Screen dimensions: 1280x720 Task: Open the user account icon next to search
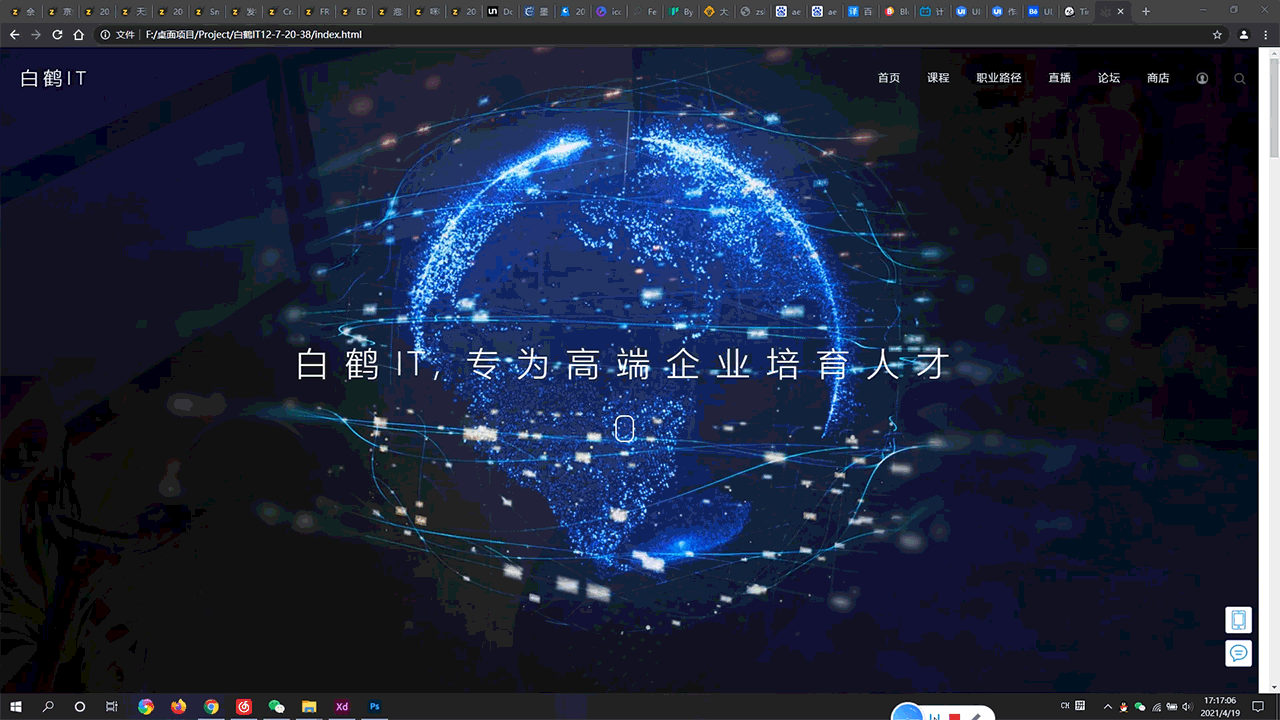click(x=1202, y=78)
